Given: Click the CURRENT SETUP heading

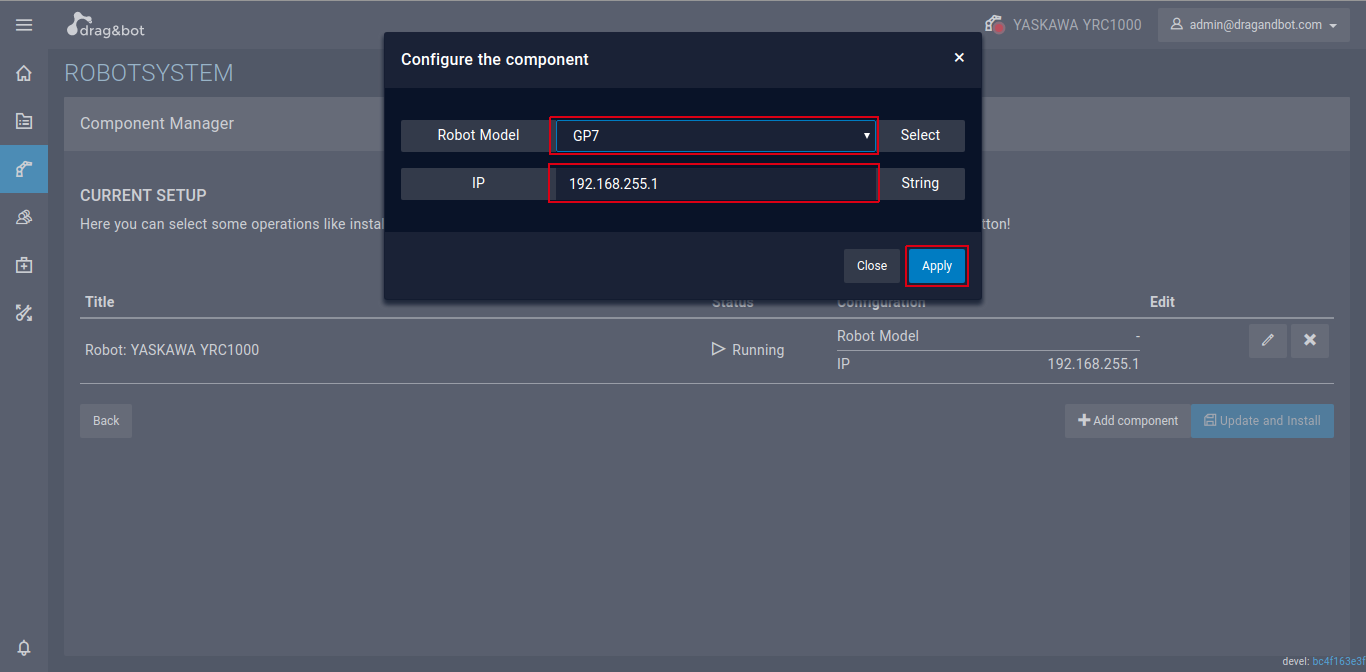Looking at the screenshot, I should [143, 196].
